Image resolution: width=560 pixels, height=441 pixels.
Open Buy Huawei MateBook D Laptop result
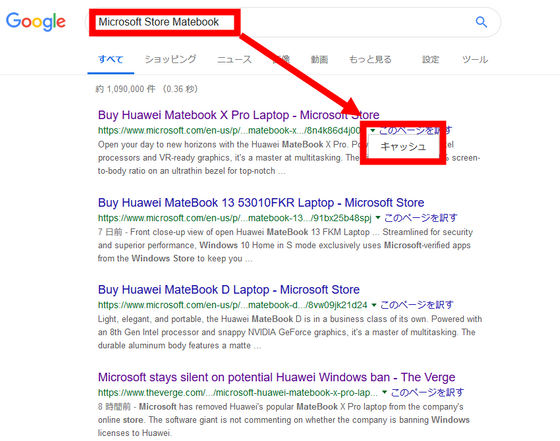229,290
